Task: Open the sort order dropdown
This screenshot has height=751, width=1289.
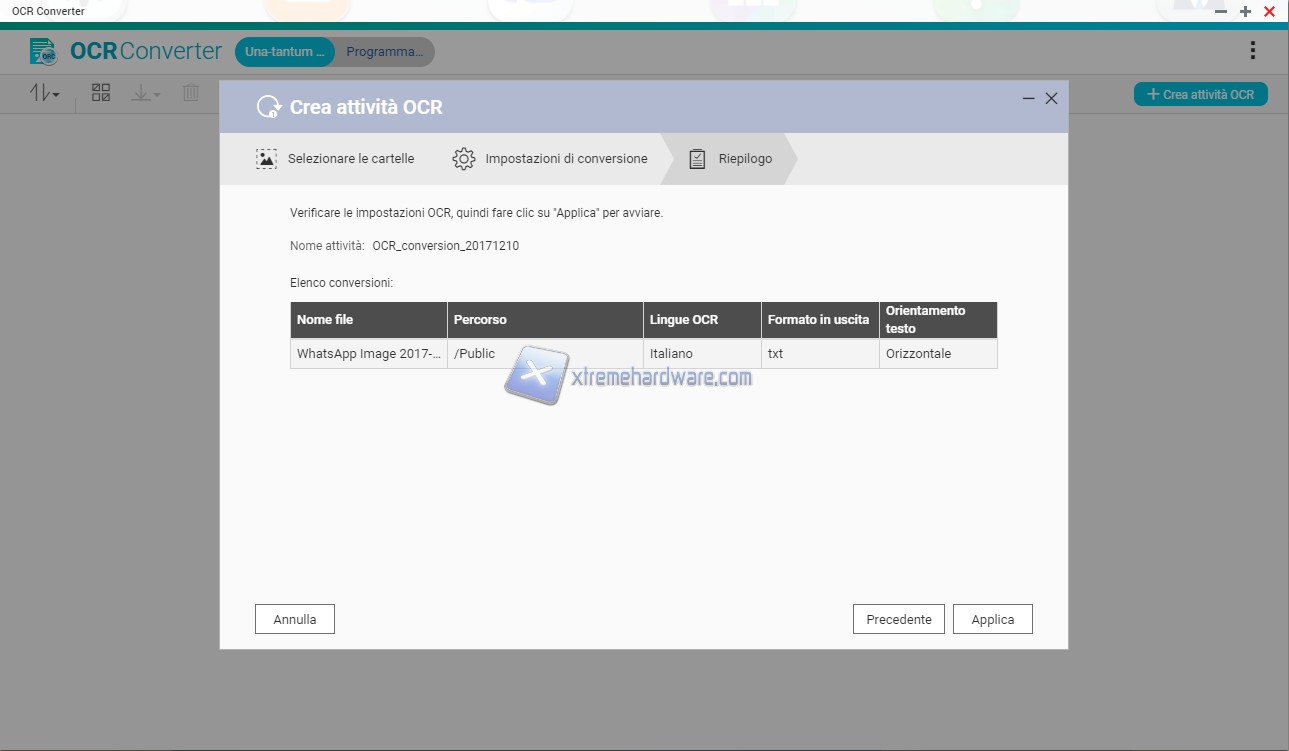Action: 45,93
